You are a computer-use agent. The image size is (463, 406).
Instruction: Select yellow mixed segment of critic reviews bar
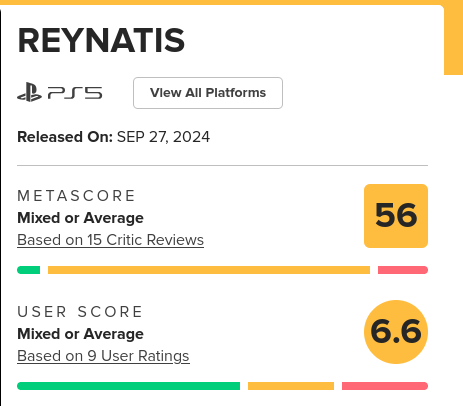[209, 270]
